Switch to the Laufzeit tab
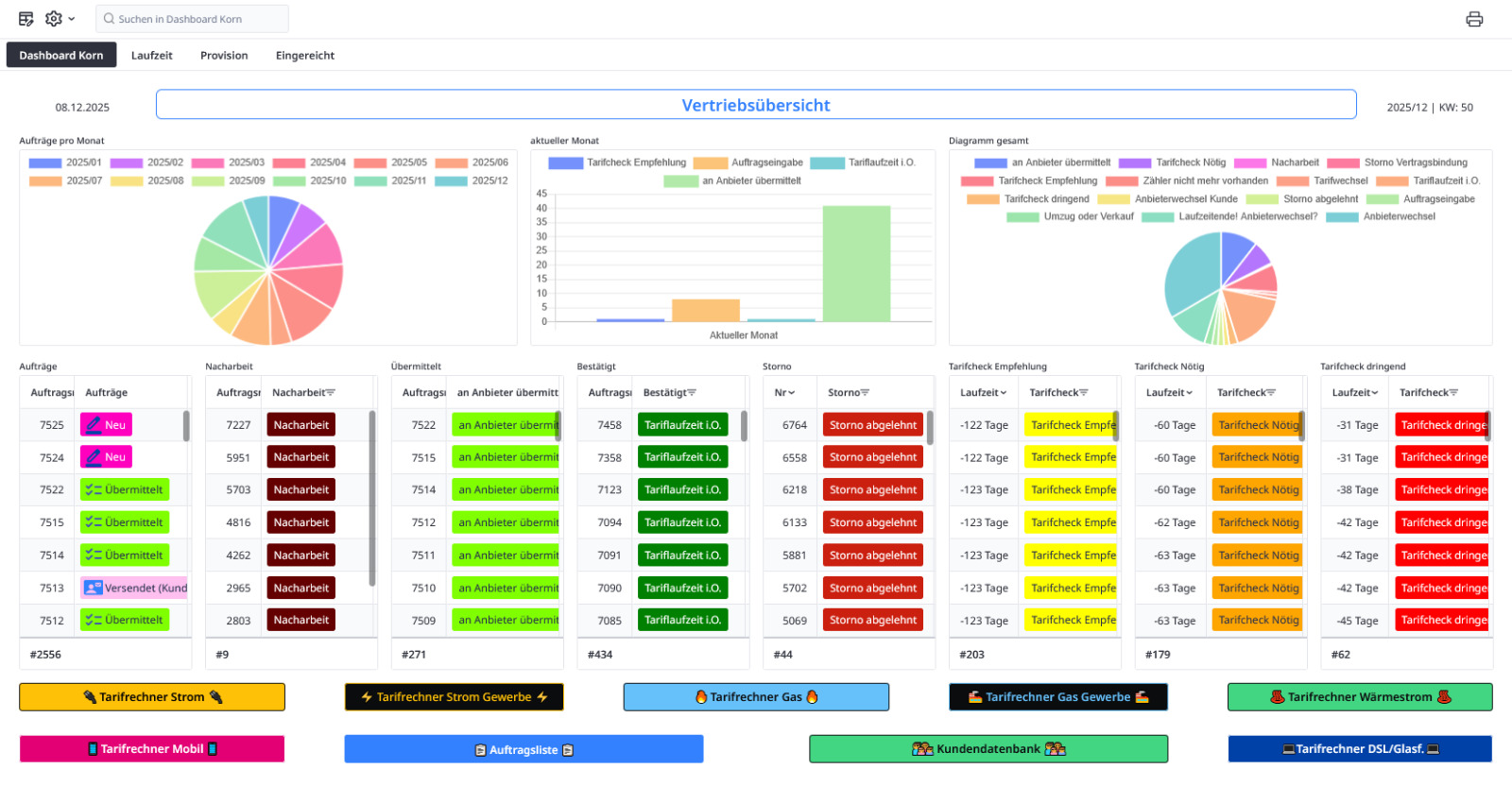 pos(151,56)
